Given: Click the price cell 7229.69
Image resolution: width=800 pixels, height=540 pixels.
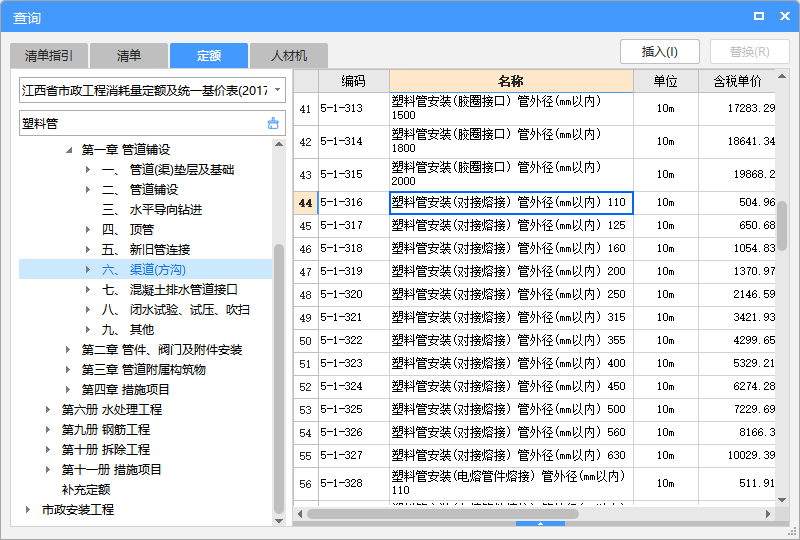Looking at the screenshot, I should 737,409.
